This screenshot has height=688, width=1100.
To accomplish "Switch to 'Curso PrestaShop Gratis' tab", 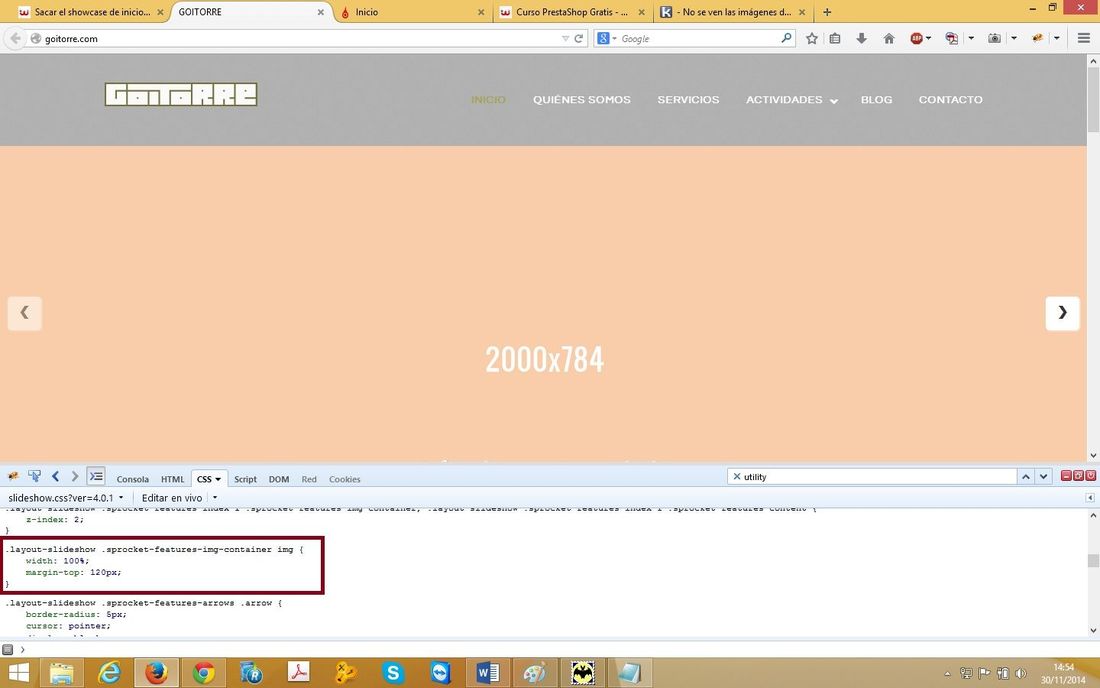I will 571,12.
